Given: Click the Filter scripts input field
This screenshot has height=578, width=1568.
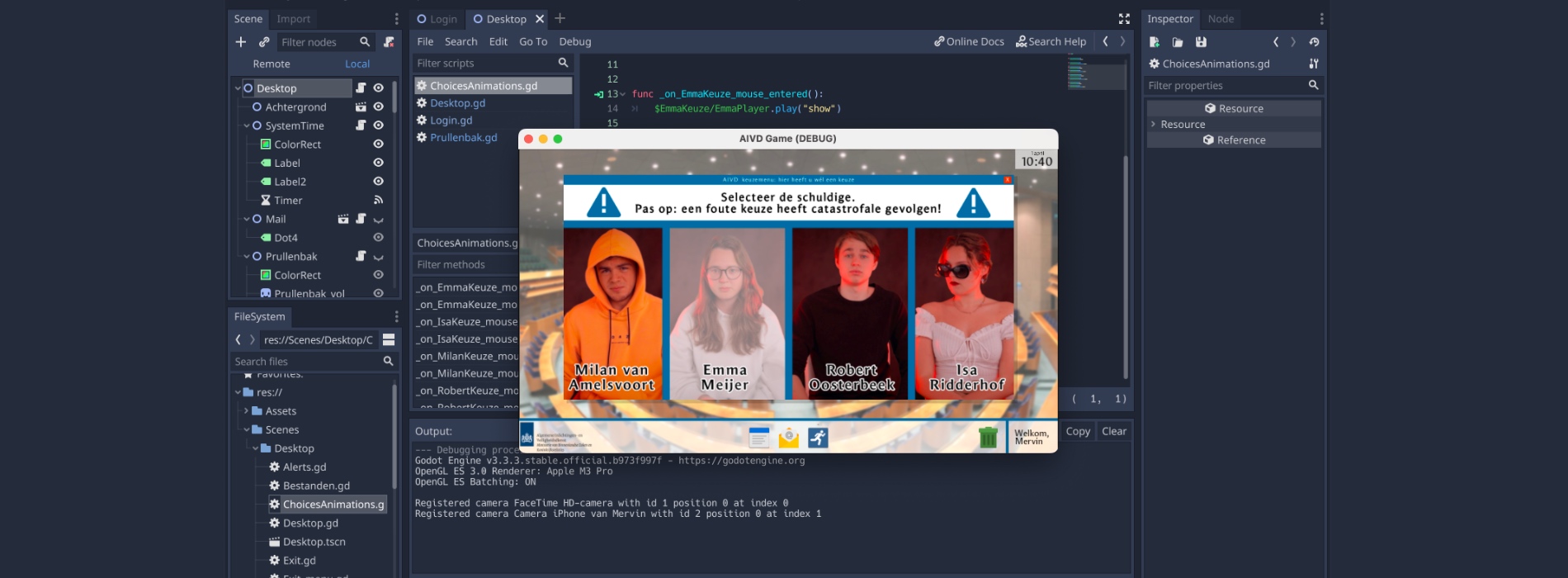Looking at the screenshot, I should point(483,64).
